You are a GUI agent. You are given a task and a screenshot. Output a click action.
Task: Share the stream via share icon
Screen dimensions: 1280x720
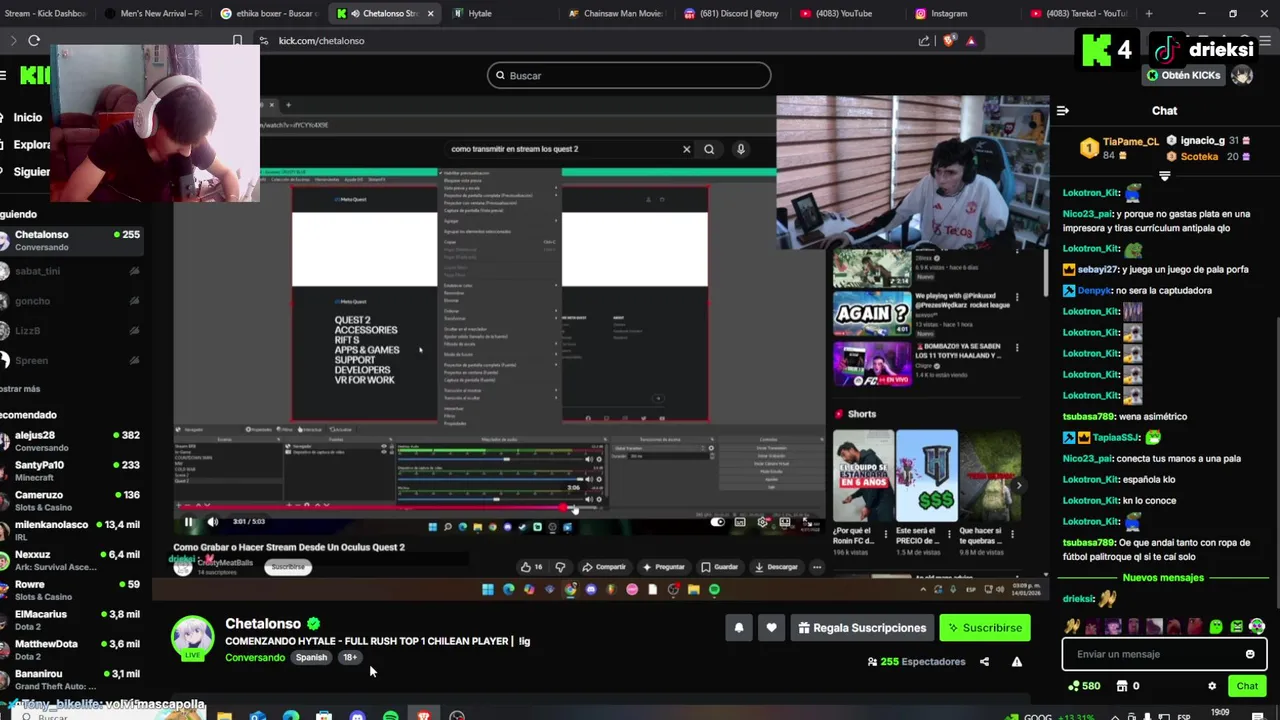pos(984,662)
